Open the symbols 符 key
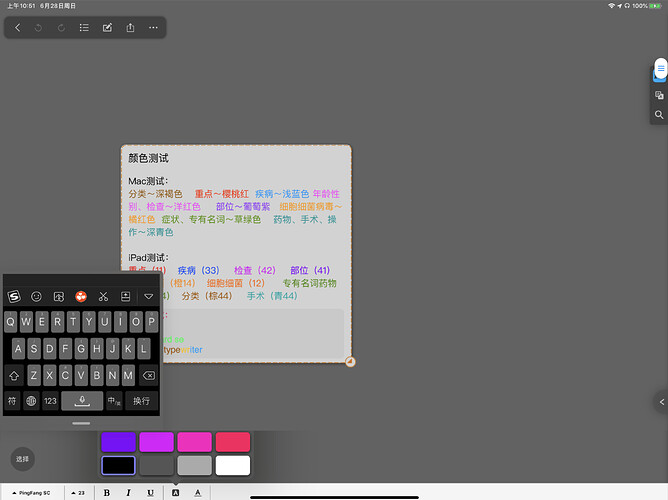Screen dimensions: 668x500 click(12, 401)
